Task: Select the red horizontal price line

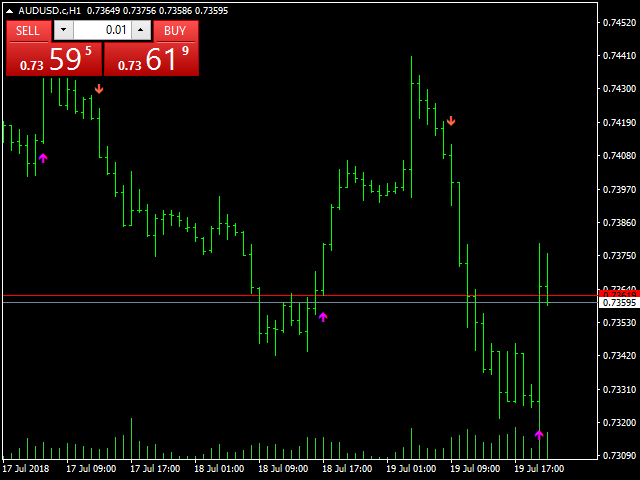Action: click(300, 295)
